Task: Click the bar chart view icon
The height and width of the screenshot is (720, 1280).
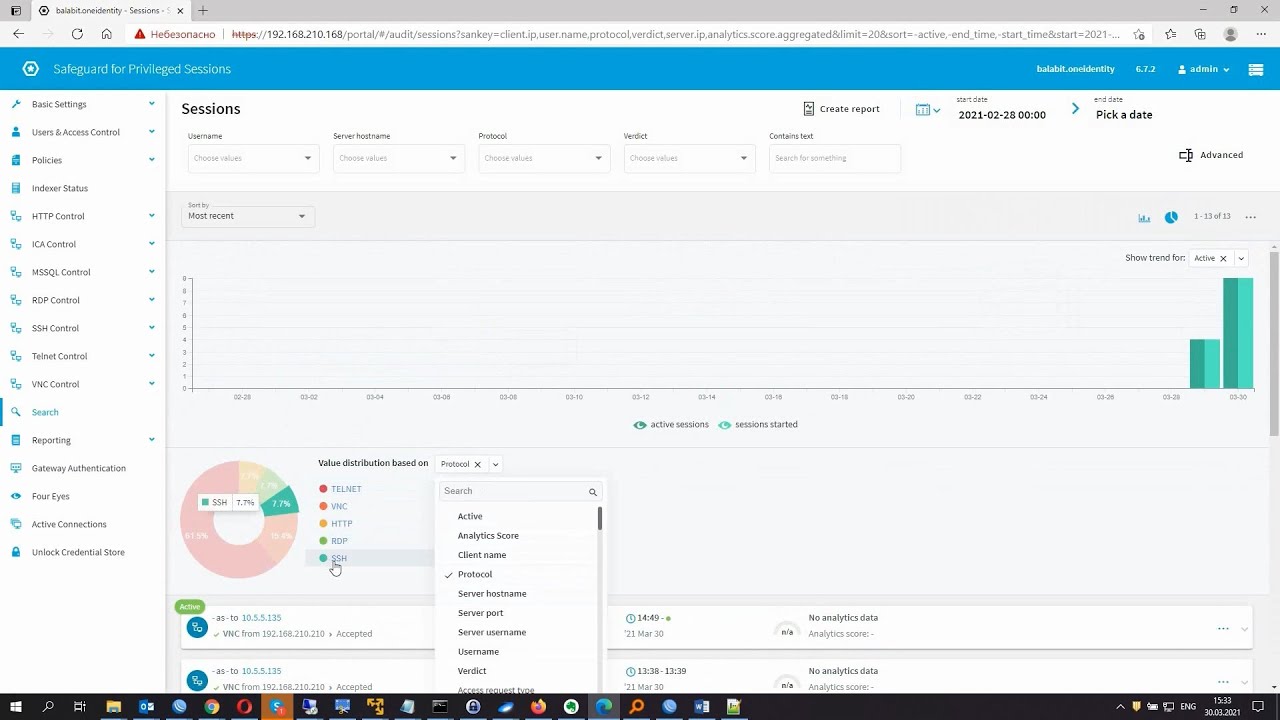Action: coord(1144,217)
